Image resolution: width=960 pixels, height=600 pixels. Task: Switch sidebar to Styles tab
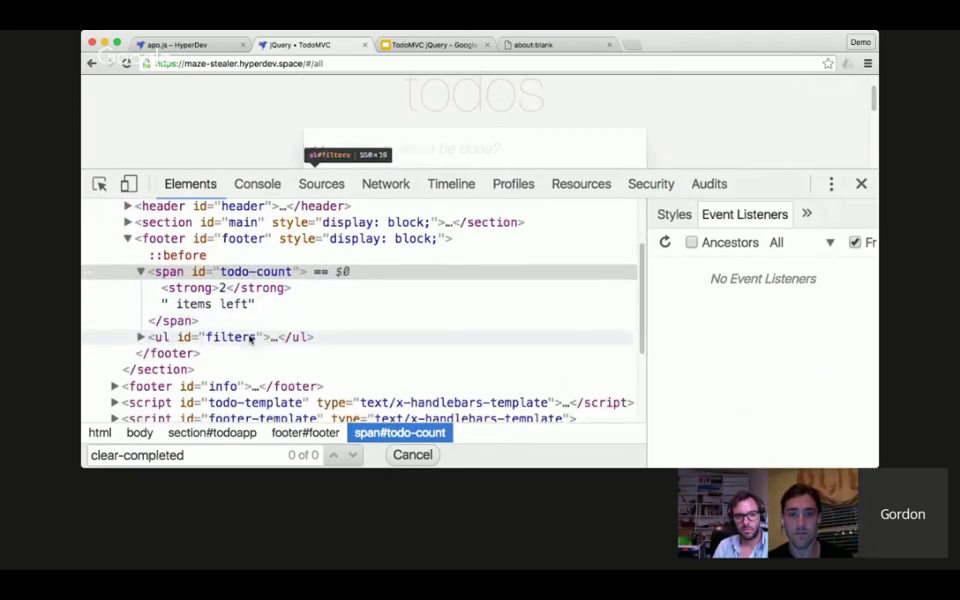pyautogui.click(x=674, y=214)
